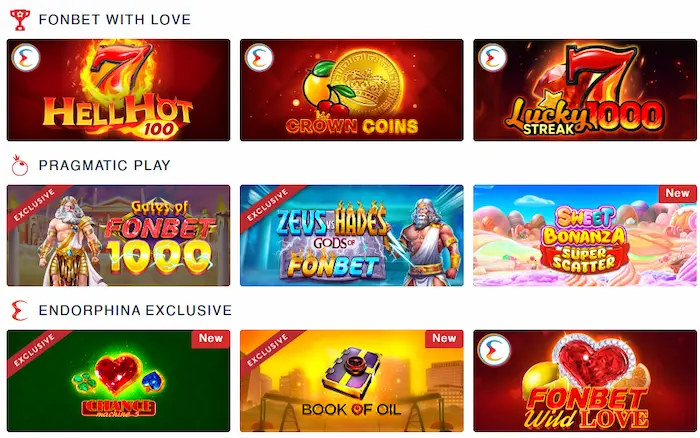Open the Zeus vs Hades Gods of Fonbet game

coord(352,235)
